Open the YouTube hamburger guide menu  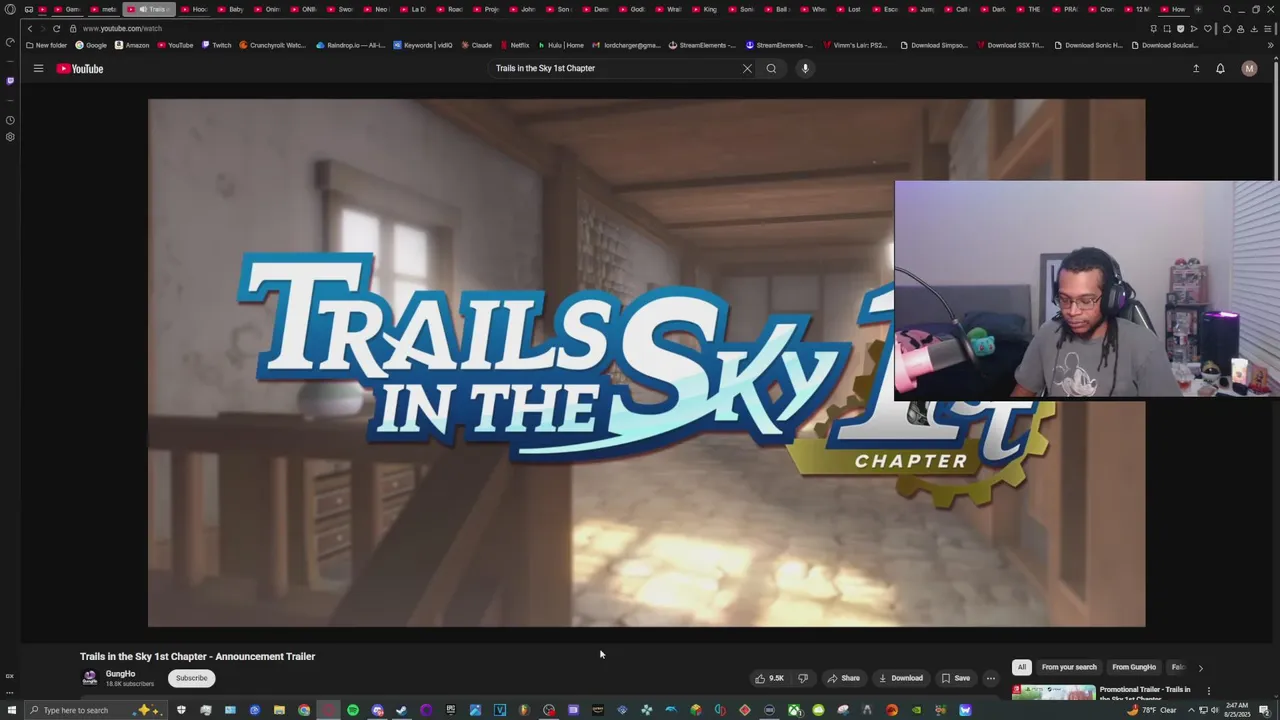pos(38,68)
